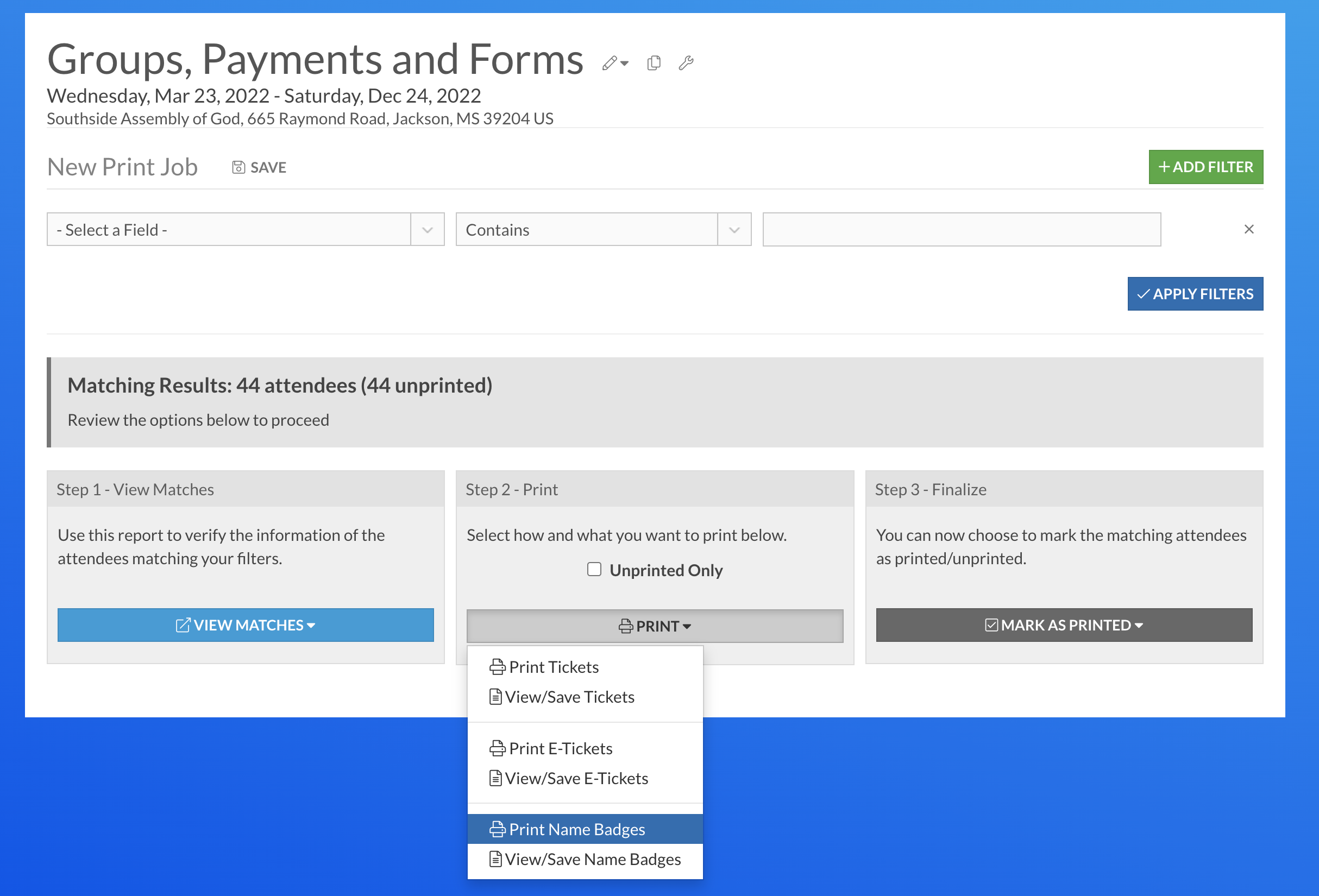Expand the Contains condition dropdown
The width and height of the screenshot is (1319, 896).
(603, 230)
